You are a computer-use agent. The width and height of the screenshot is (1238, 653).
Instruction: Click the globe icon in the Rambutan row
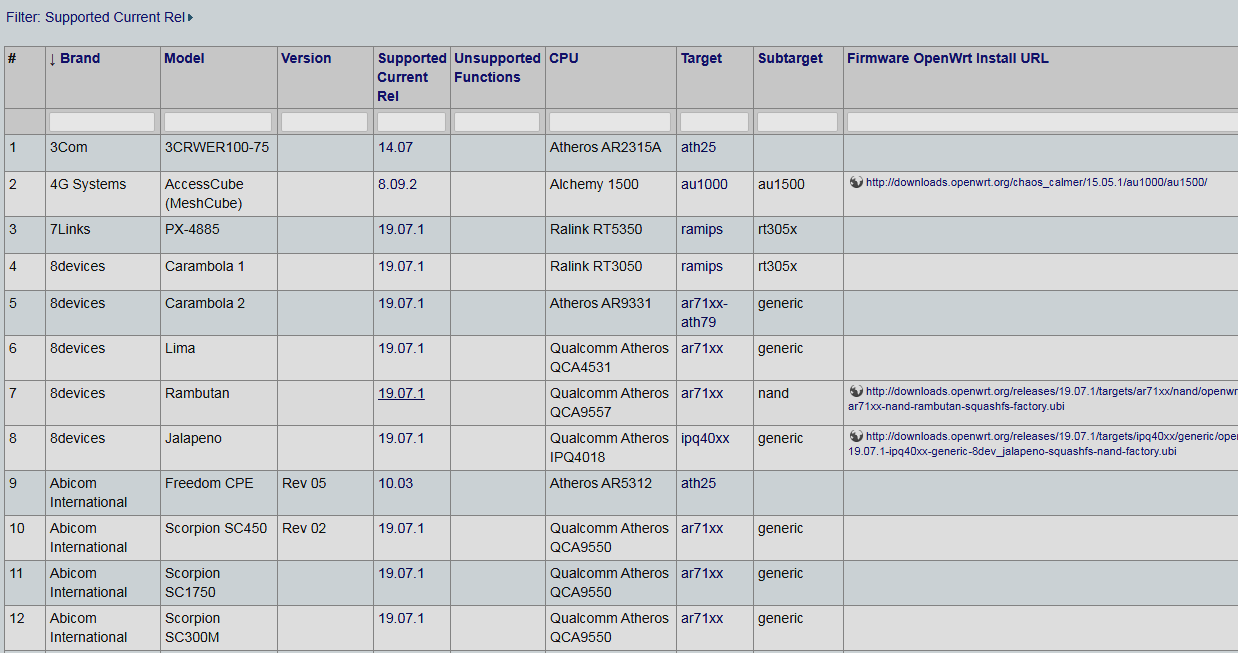(x=856, y=391)
